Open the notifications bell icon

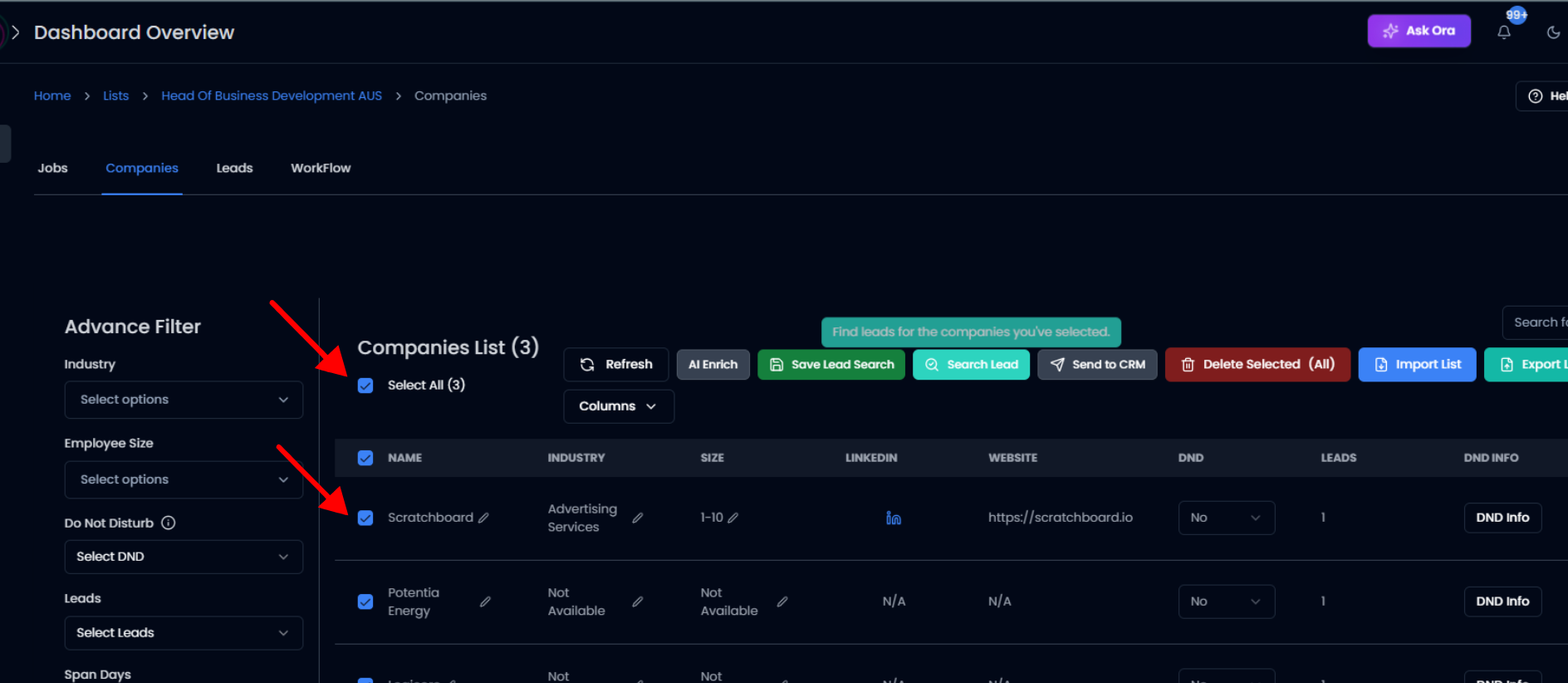pos(1503,32)
